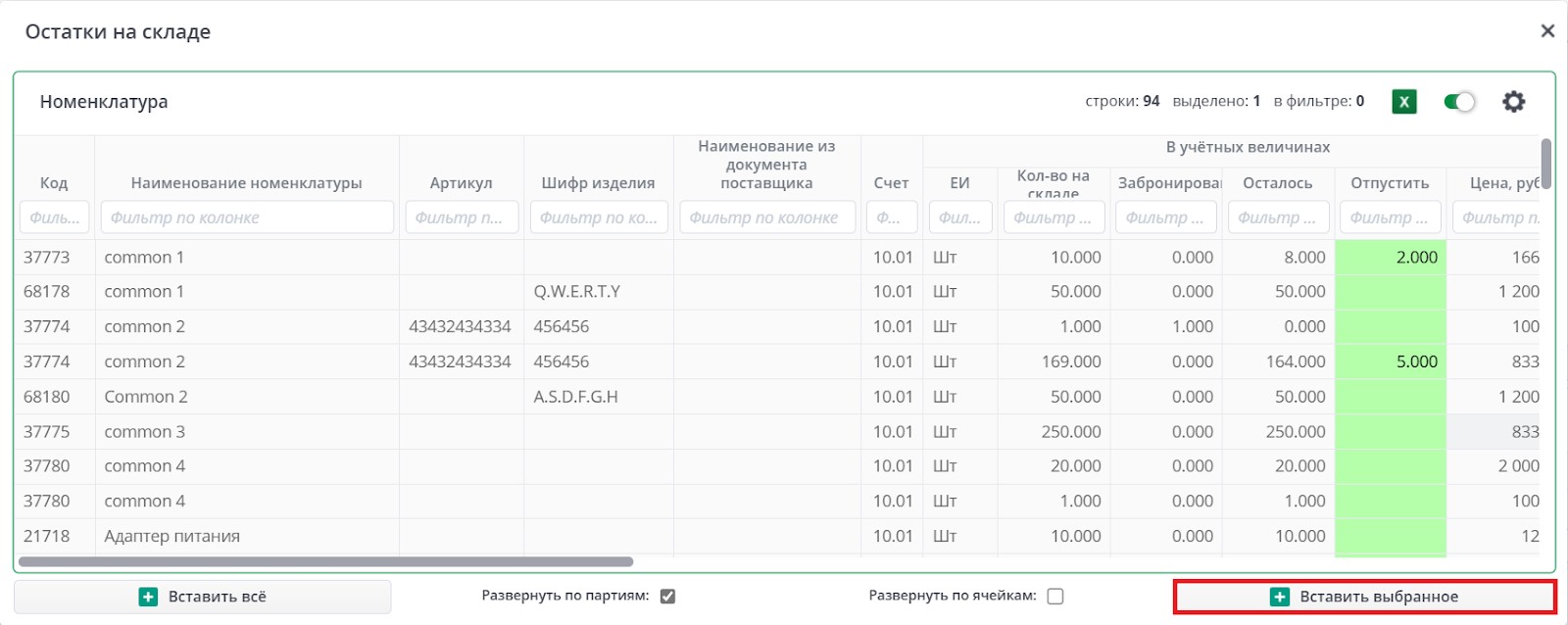Click green Отпустить cell with 5.000

(x=1392, y=362)
